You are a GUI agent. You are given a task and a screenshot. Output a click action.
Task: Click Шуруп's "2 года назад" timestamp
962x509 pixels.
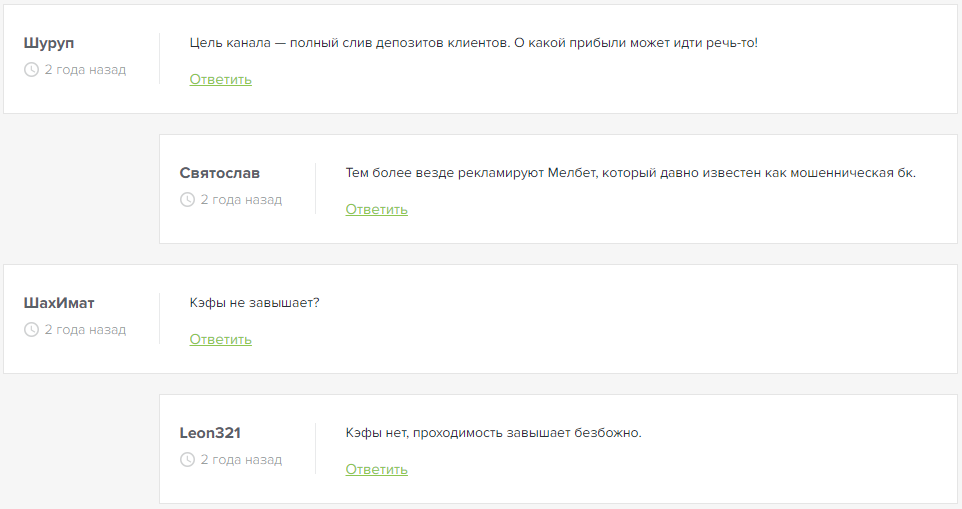point(85,70)
